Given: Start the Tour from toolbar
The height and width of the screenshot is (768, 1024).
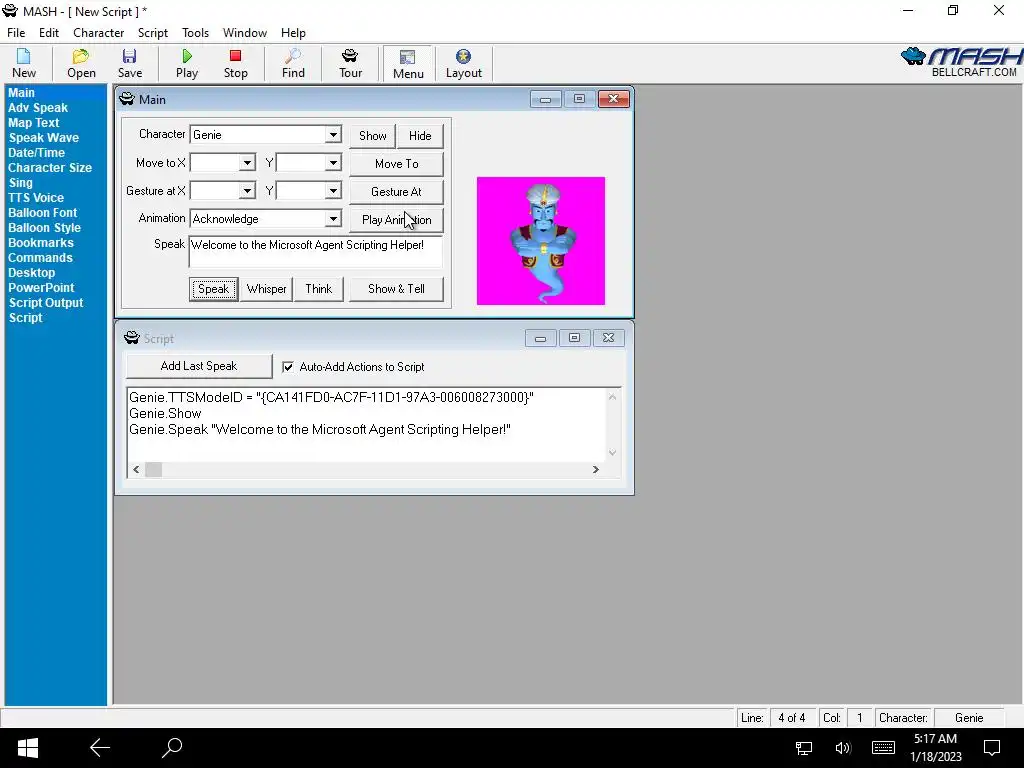Looking at the screenshot, I should [351, 64].
